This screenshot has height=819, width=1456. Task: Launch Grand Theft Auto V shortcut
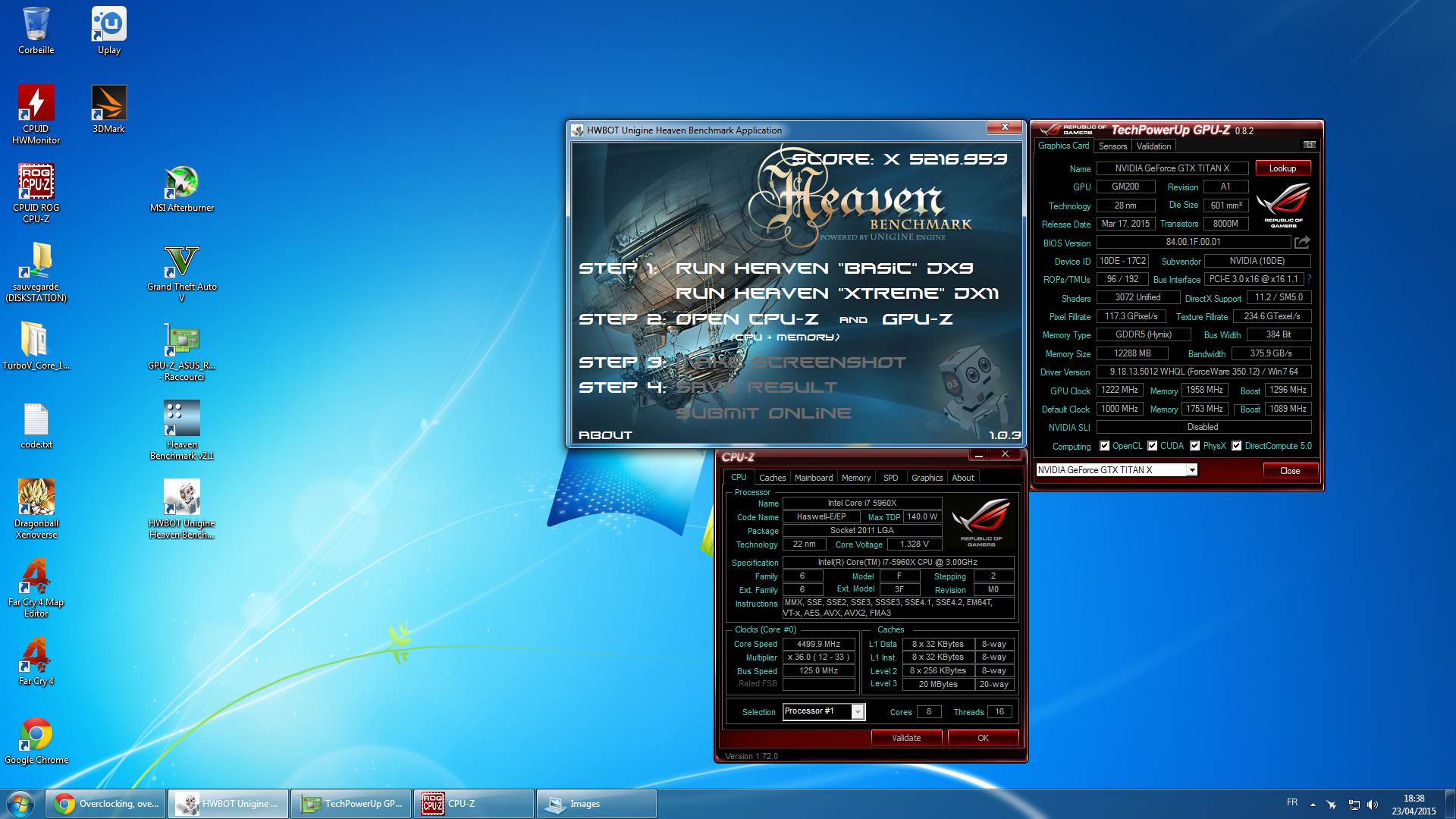182,273
